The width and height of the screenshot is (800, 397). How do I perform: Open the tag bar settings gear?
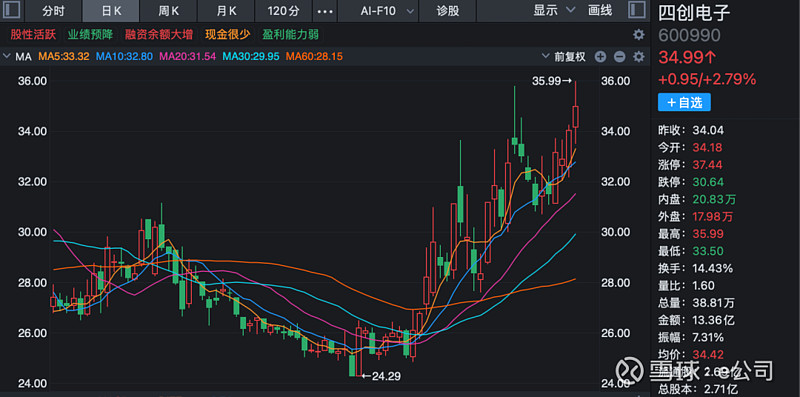tap(638, 35)
